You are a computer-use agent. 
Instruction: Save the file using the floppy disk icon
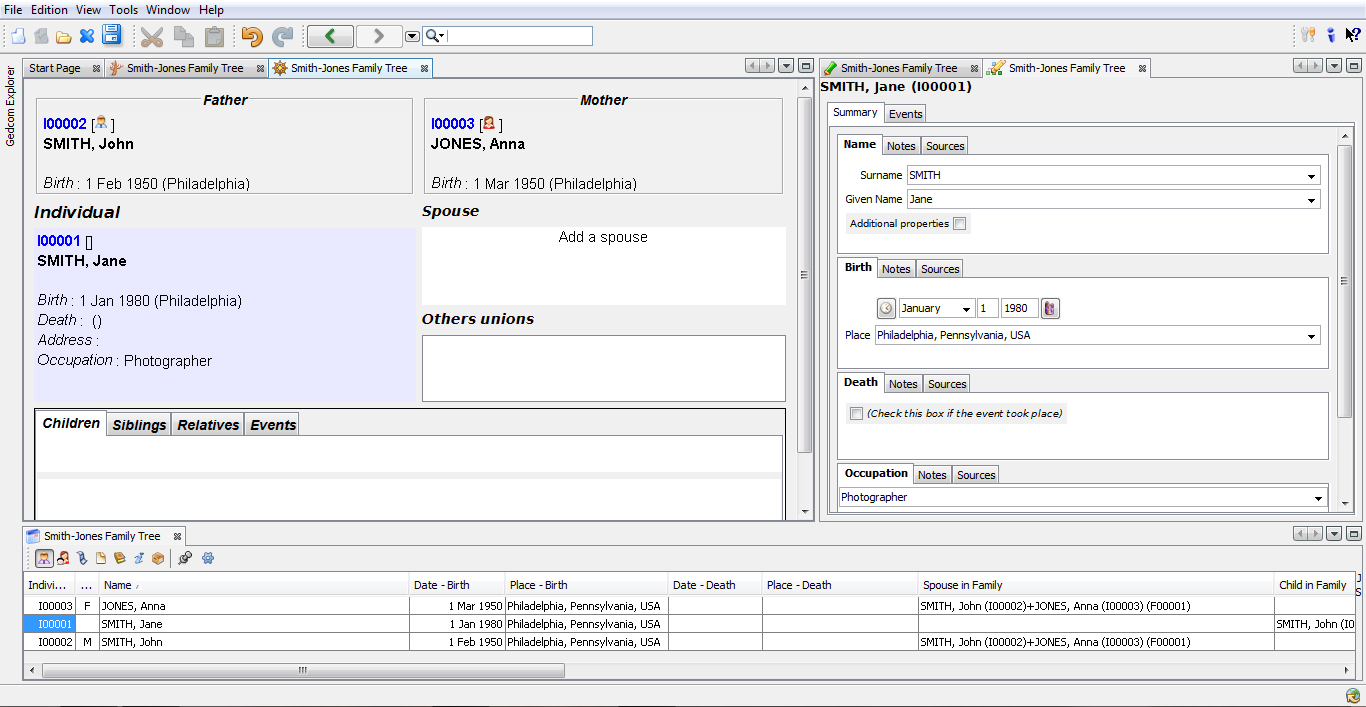click(112, 35)
